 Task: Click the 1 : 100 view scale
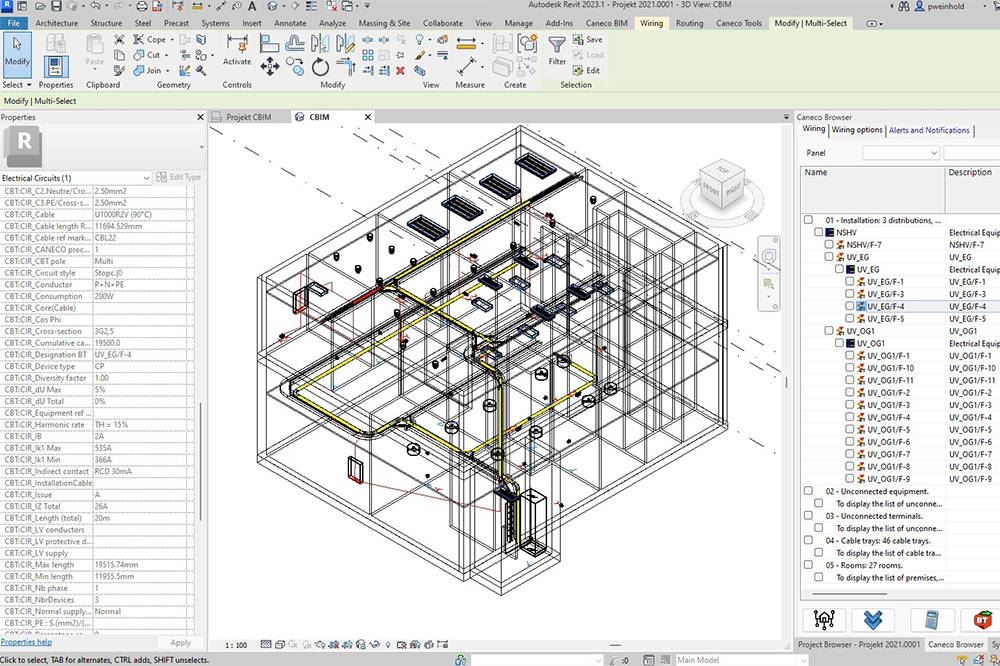pyautogui.click(x=236, y=645)
